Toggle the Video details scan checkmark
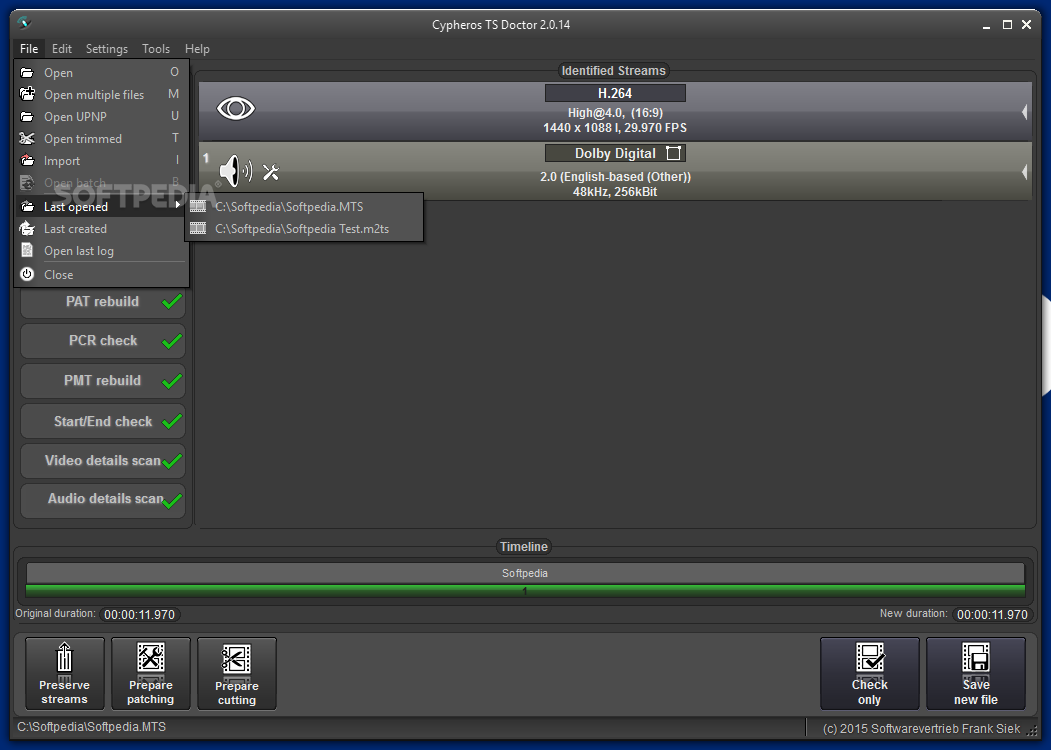Image resolution: width=1051 pixels, height=750 pixels. click(172, 461)
